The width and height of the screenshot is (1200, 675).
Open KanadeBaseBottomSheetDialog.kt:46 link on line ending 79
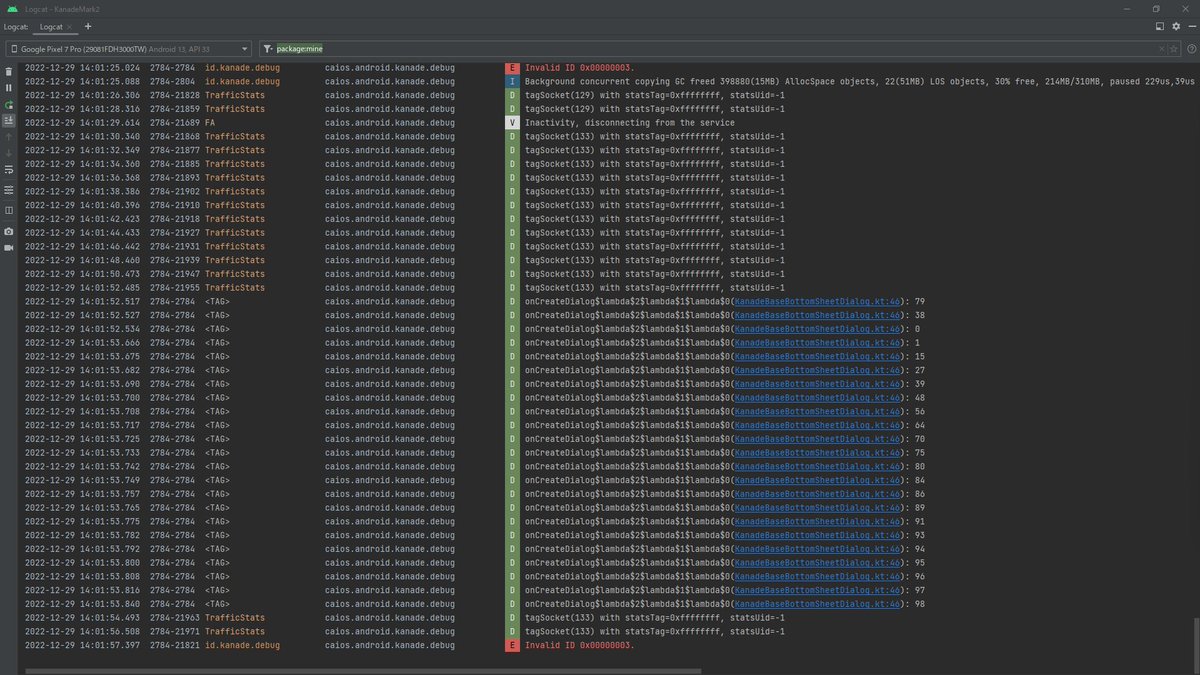[818, 301]
